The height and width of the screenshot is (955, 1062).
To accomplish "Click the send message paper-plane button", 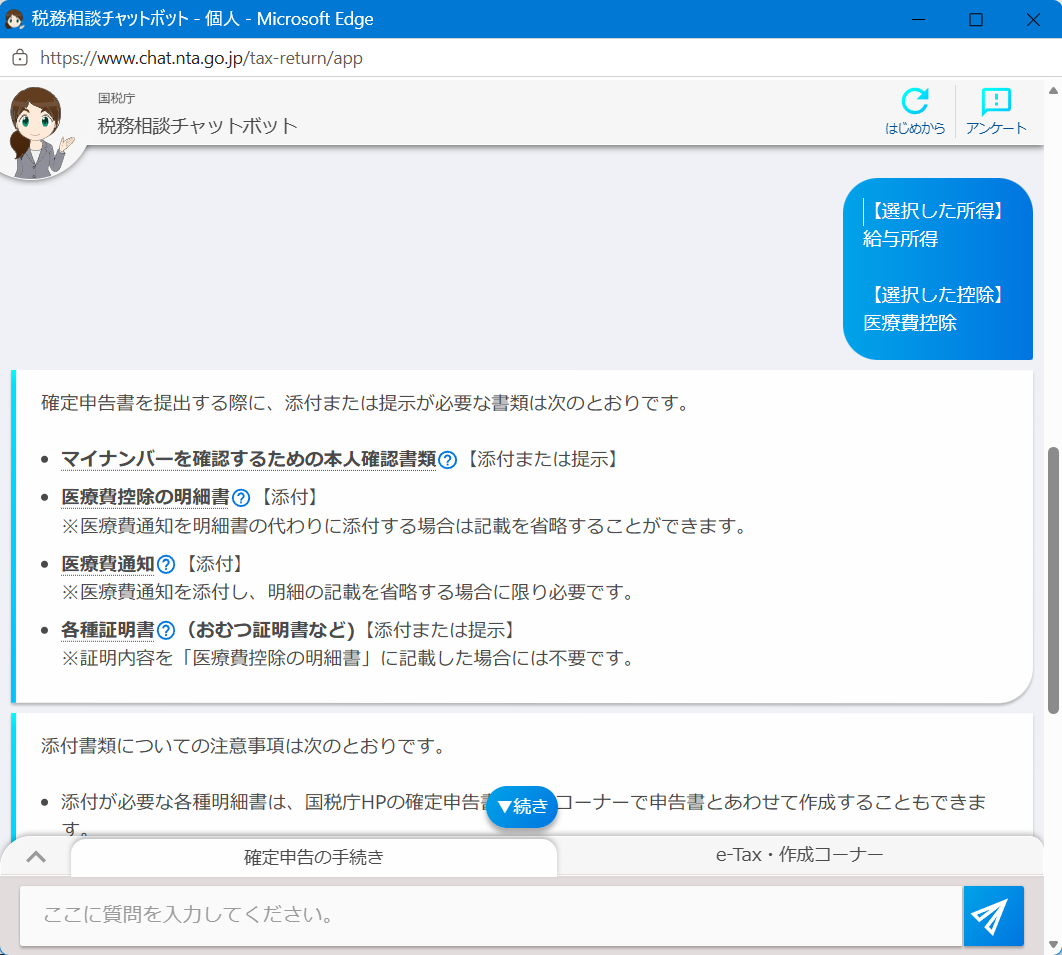I will tap(993, 916).
